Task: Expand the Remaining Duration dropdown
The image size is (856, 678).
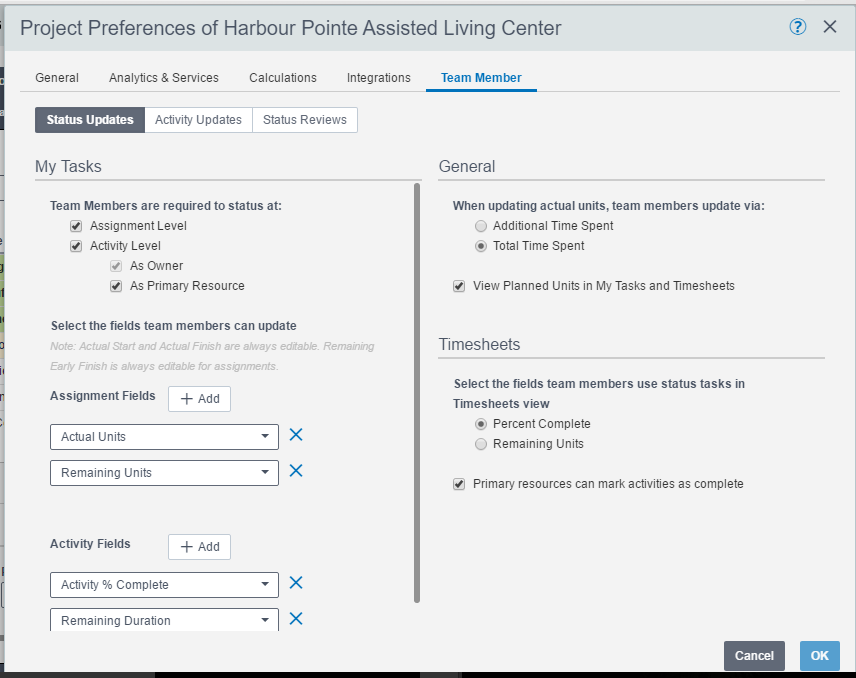Action: coord(164,620)
